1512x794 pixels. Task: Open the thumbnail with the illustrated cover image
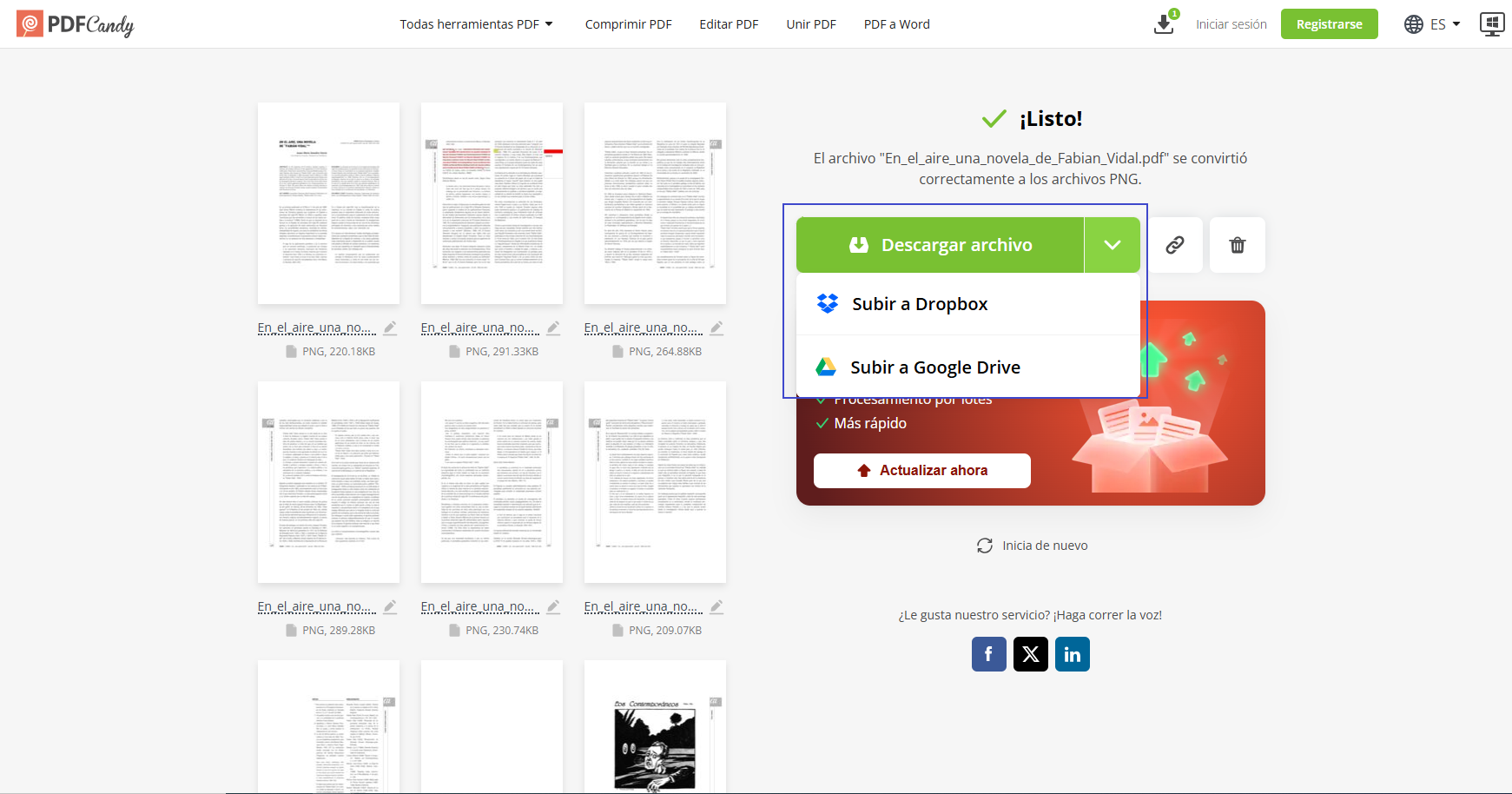click(x=655, y=726)
